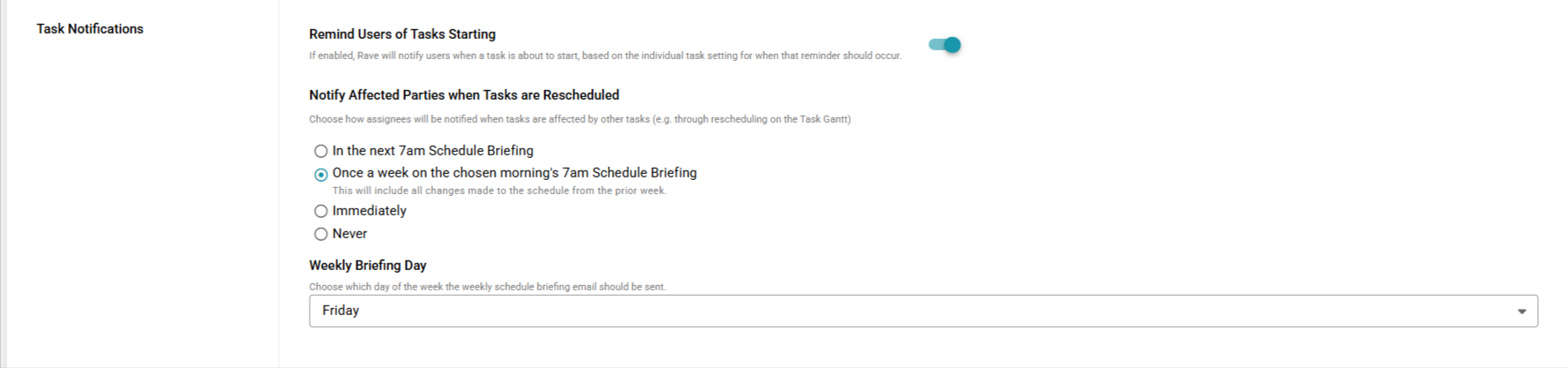
Task: Click the Remind Users of Tasks Starting heading
Action: (402, 34)
